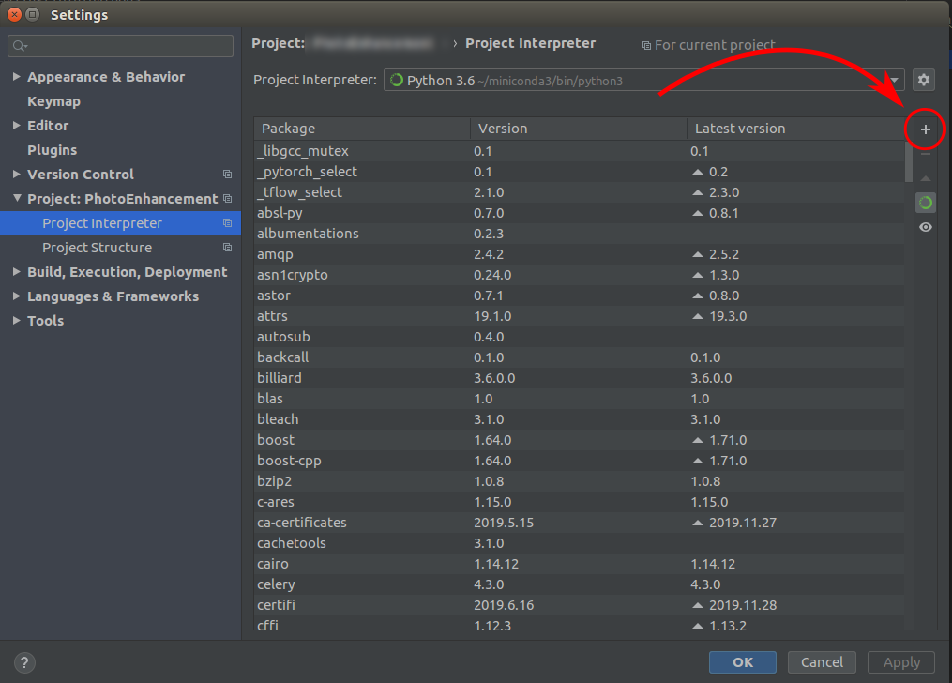Open the Project Interpreter dropdown

point(644,80)
